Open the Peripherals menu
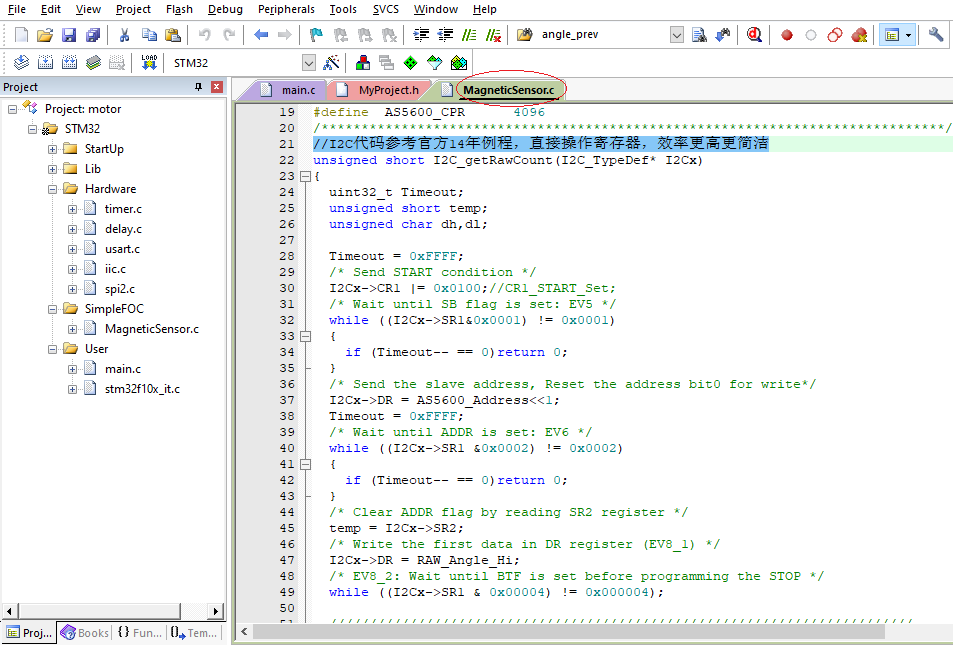Viewport: 953px width, 649px height. [x=286, y=9]
